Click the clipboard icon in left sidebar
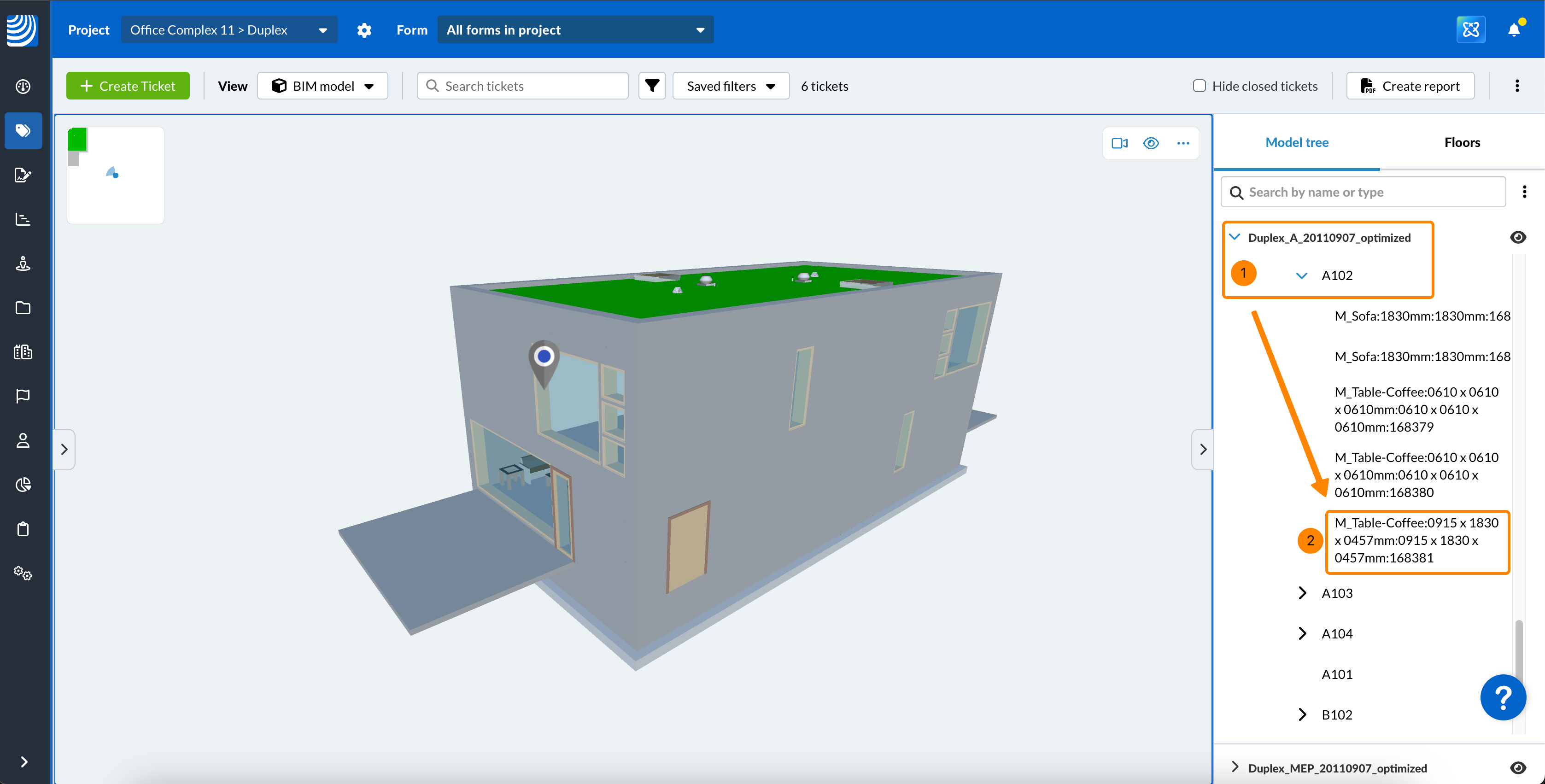 click(x=23, y=529)
